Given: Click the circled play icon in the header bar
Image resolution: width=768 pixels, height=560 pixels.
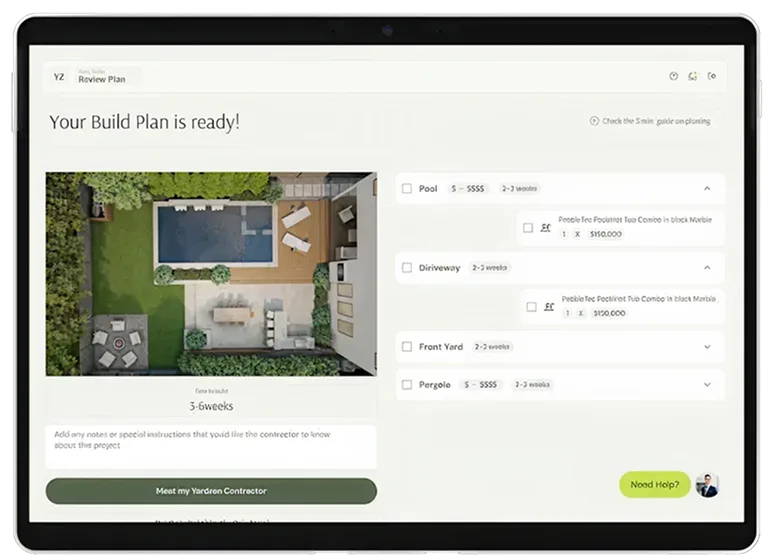Looking at the screenshot, I should (x=673, y=76).
